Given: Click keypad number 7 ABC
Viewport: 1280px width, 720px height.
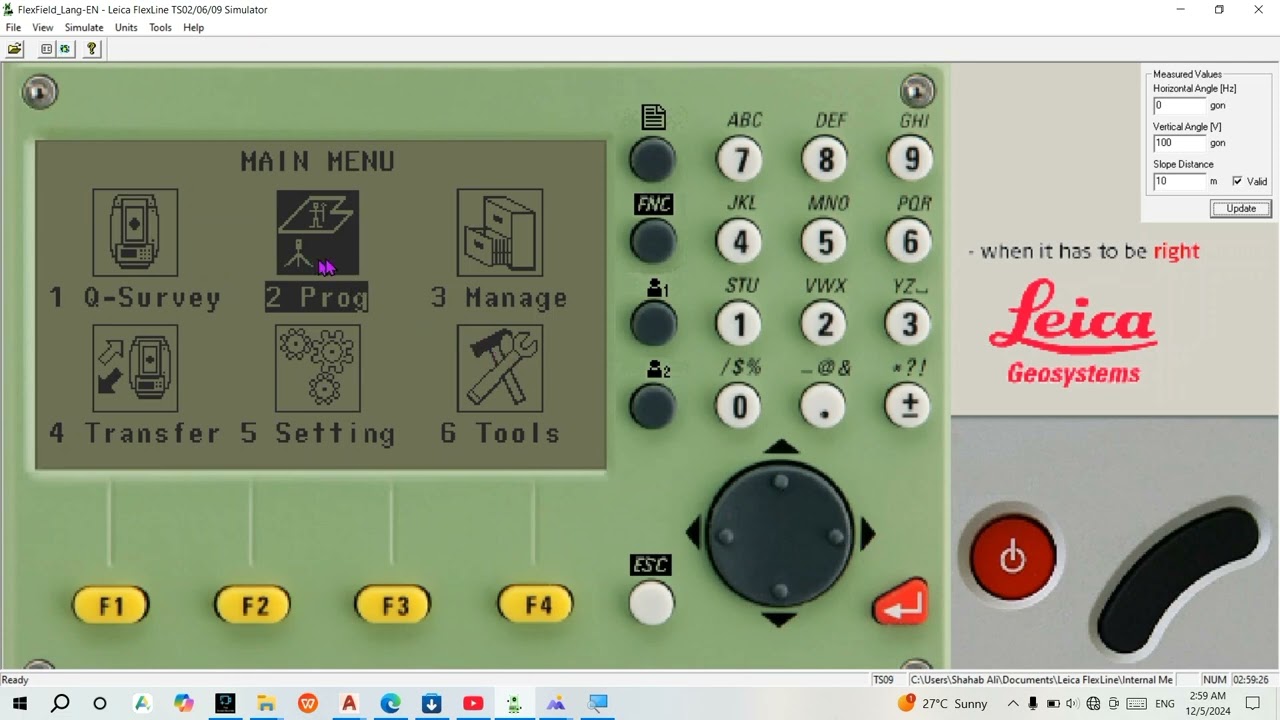Looking at the screenshot, I should point(741,159).
